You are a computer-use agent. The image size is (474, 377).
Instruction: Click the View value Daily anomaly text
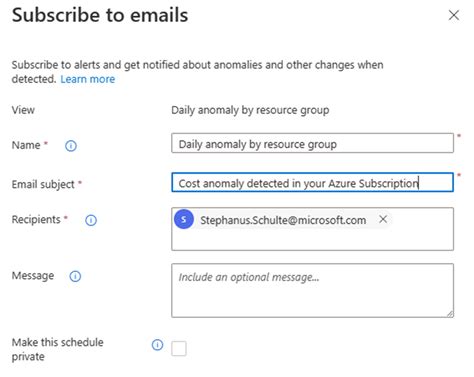[x=250, y=110]
